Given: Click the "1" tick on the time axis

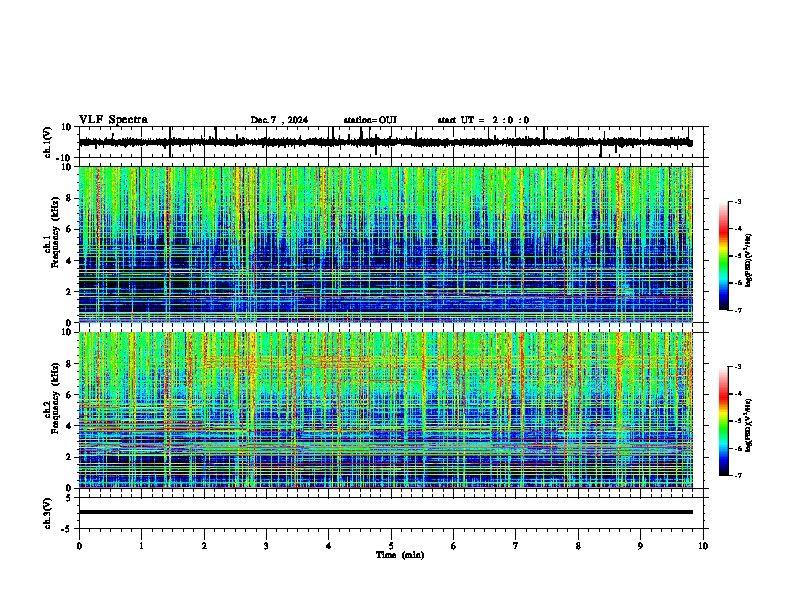Looking at the screenshot, I should (x=141, y=546).
